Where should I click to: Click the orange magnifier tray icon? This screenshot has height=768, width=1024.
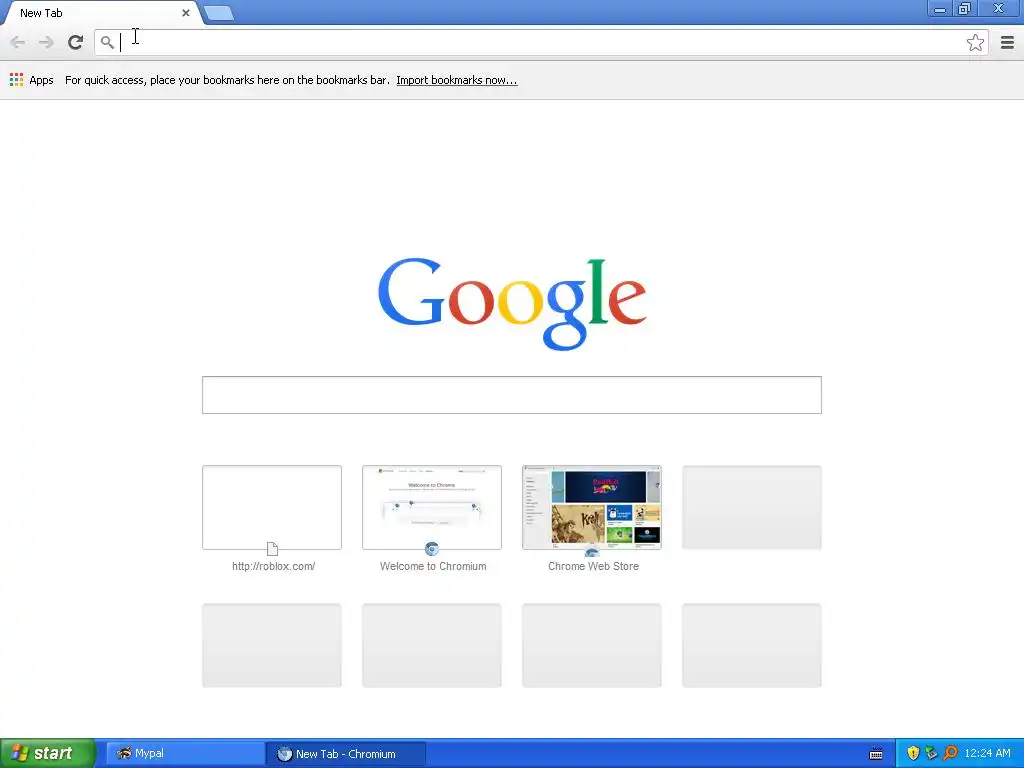[950, 753]
